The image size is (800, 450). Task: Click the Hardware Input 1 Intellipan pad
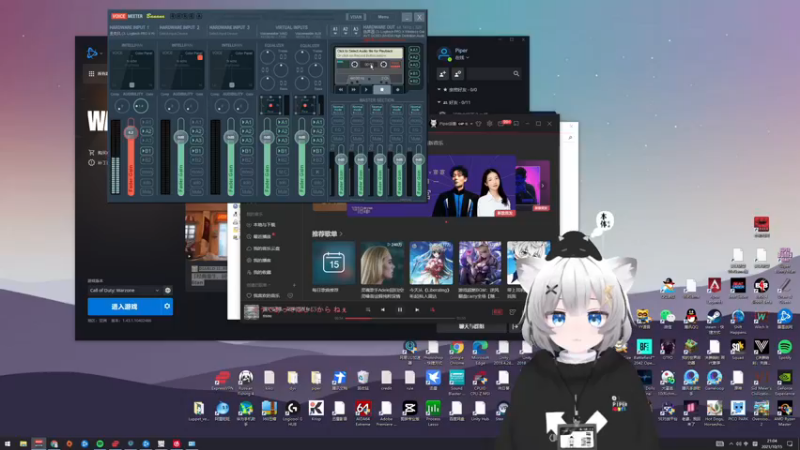click(x=132, y=69)
